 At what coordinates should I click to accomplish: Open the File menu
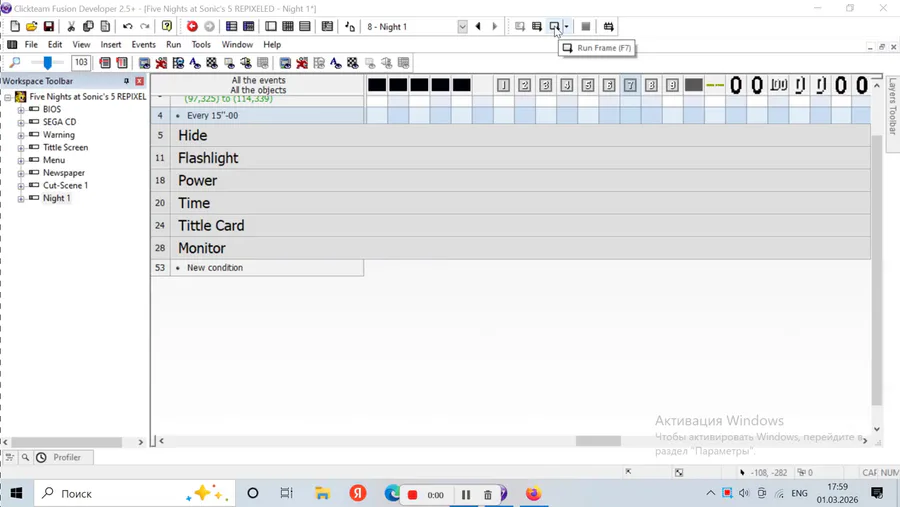(x=31, y=44)
